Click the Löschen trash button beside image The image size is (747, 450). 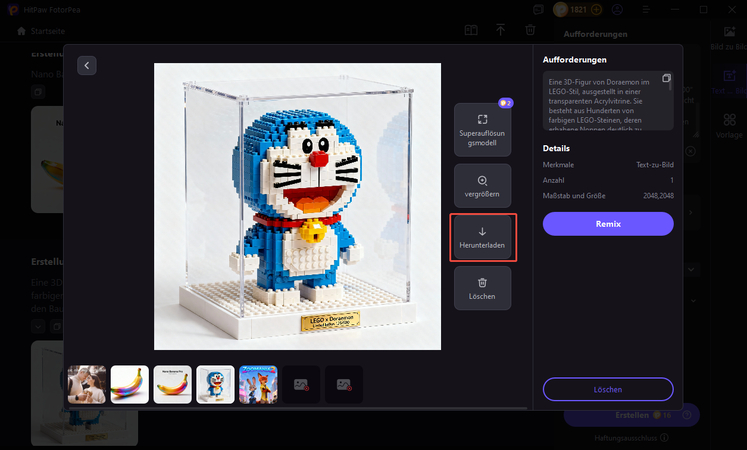click(482, 289)
